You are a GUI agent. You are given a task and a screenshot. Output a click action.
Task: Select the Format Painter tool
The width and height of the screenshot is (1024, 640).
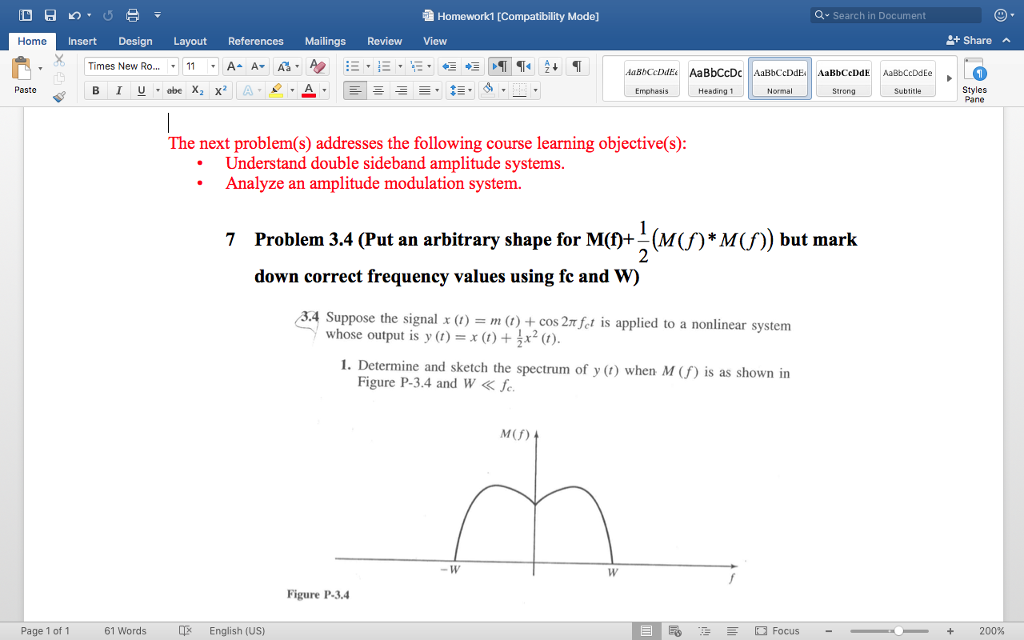pos(59,96)
